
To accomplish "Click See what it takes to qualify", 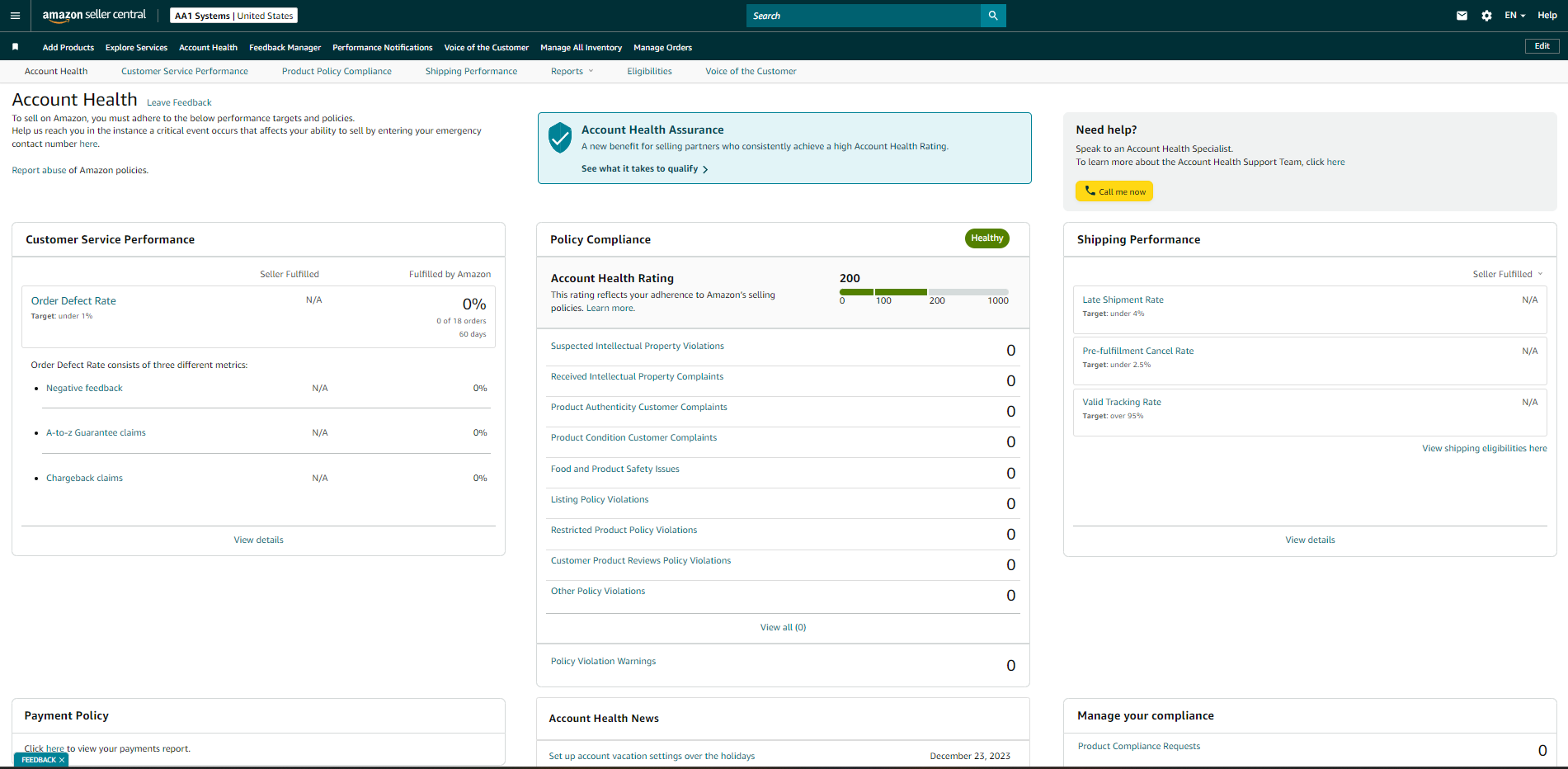I will pyautogui.click(x=644, y=169).
